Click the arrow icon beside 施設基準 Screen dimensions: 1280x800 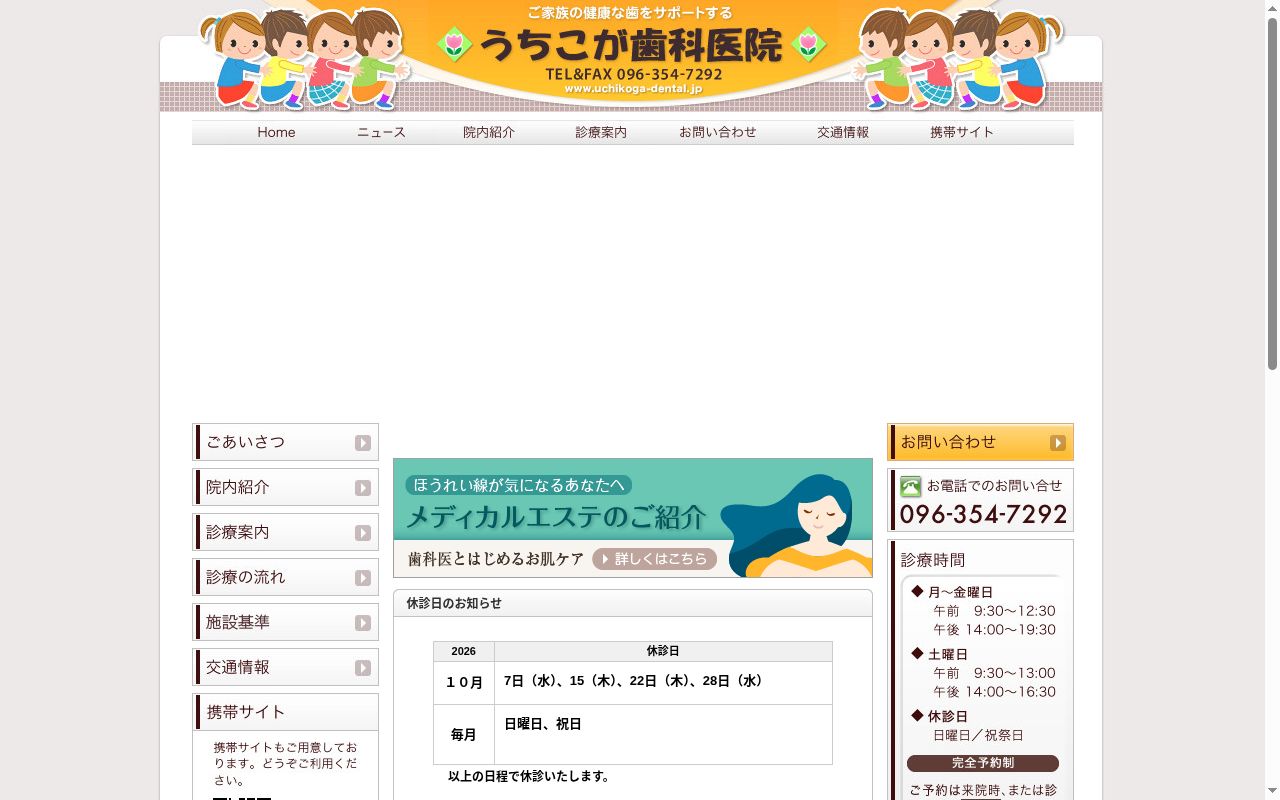click(363, 623)
